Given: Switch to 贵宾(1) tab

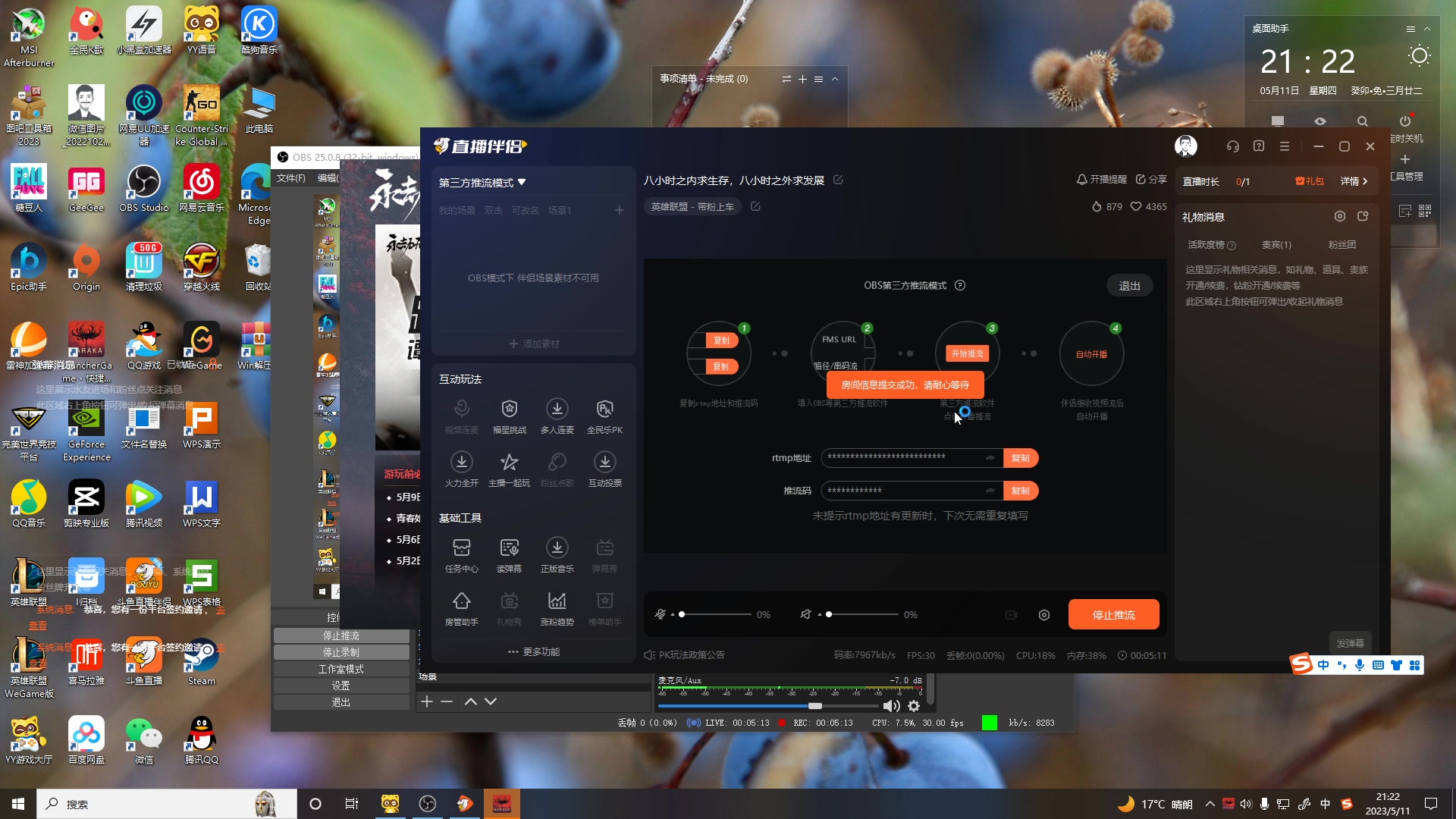Looking at the screenshot, I should (1276, 245).
